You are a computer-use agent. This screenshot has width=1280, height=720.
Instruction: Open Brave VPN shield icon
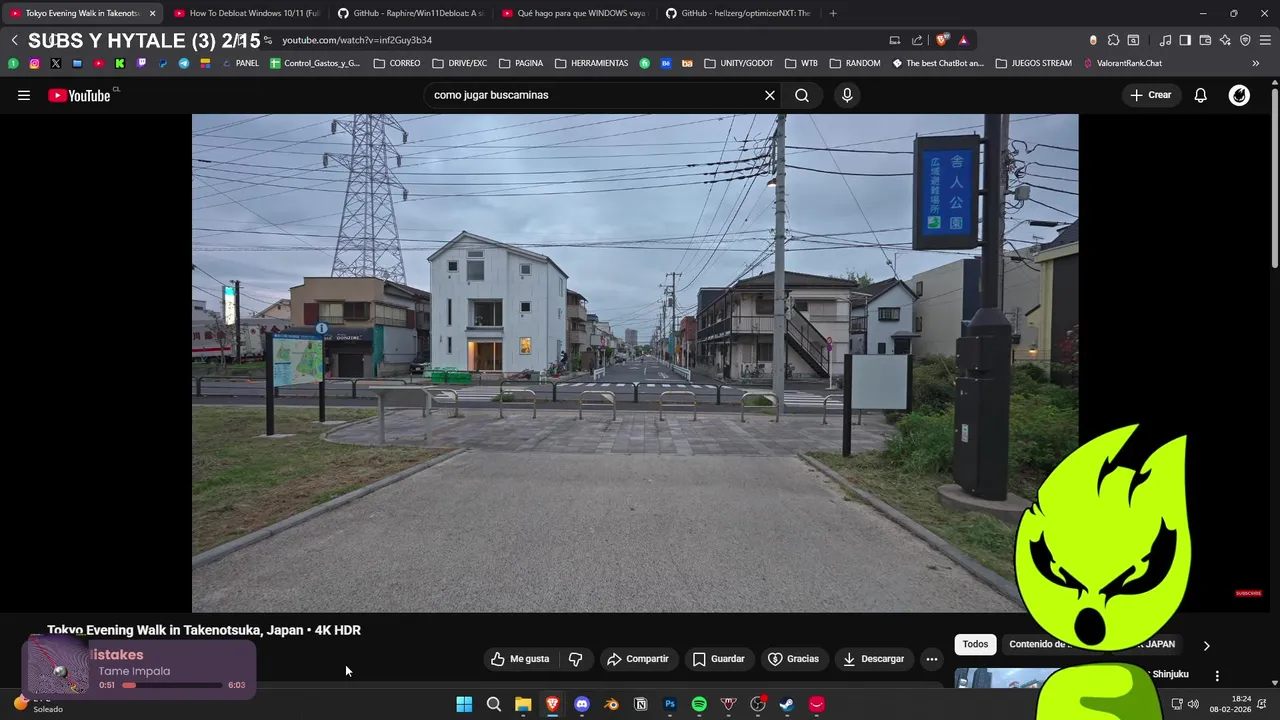[x=1245, y=40]
